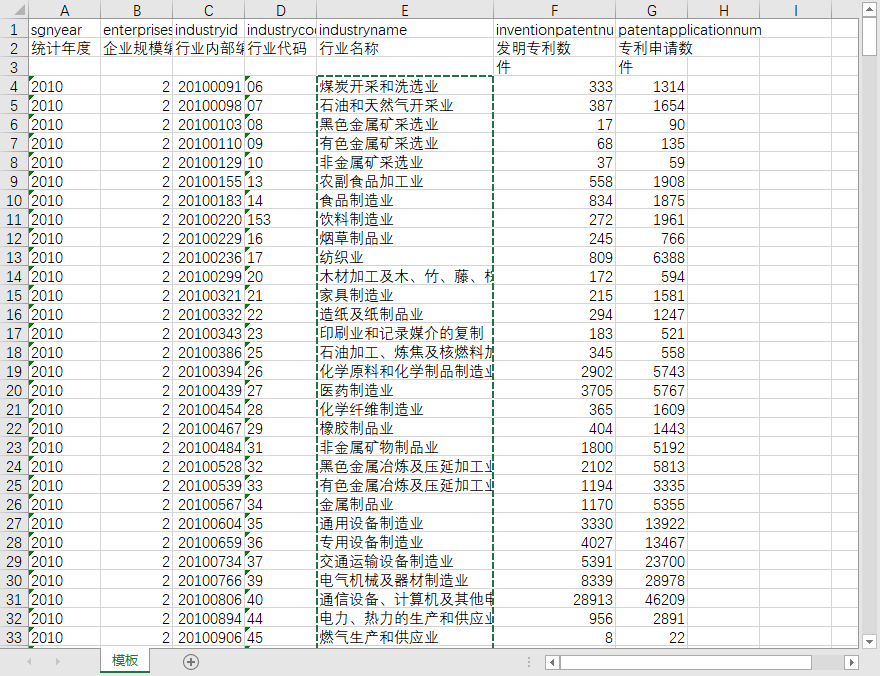880x676 pixels.
Task: Click the 发明专利数 cell
Action: click(x=554, y=48)
